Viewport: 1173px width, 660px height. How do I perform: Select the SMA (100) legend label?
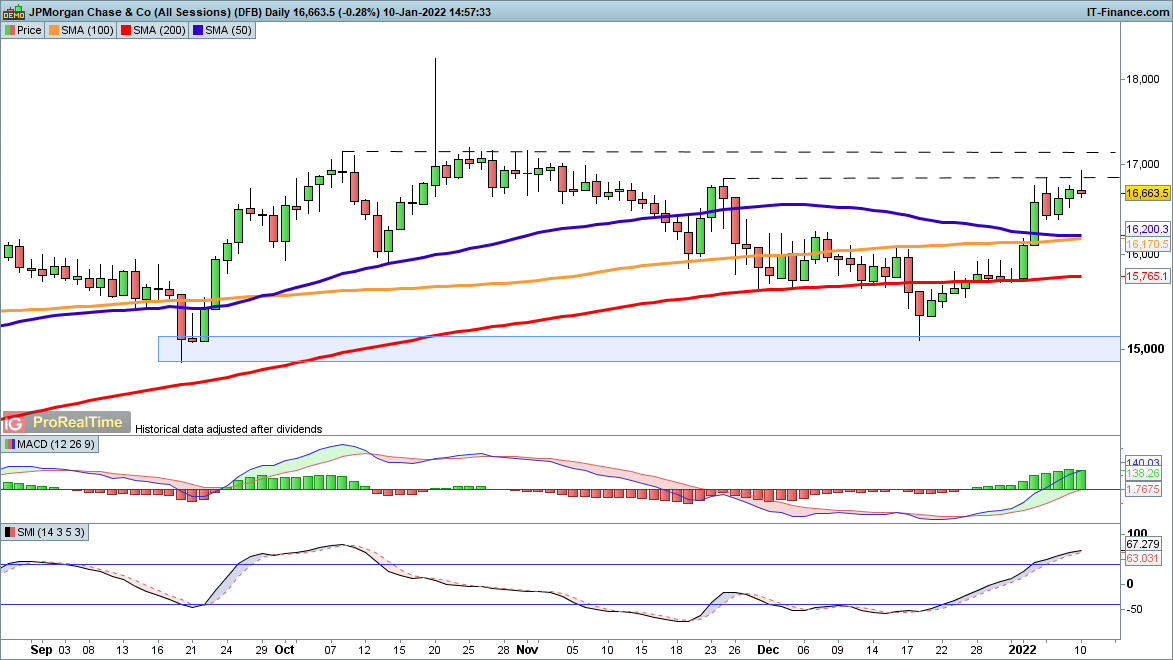[87, 31]
